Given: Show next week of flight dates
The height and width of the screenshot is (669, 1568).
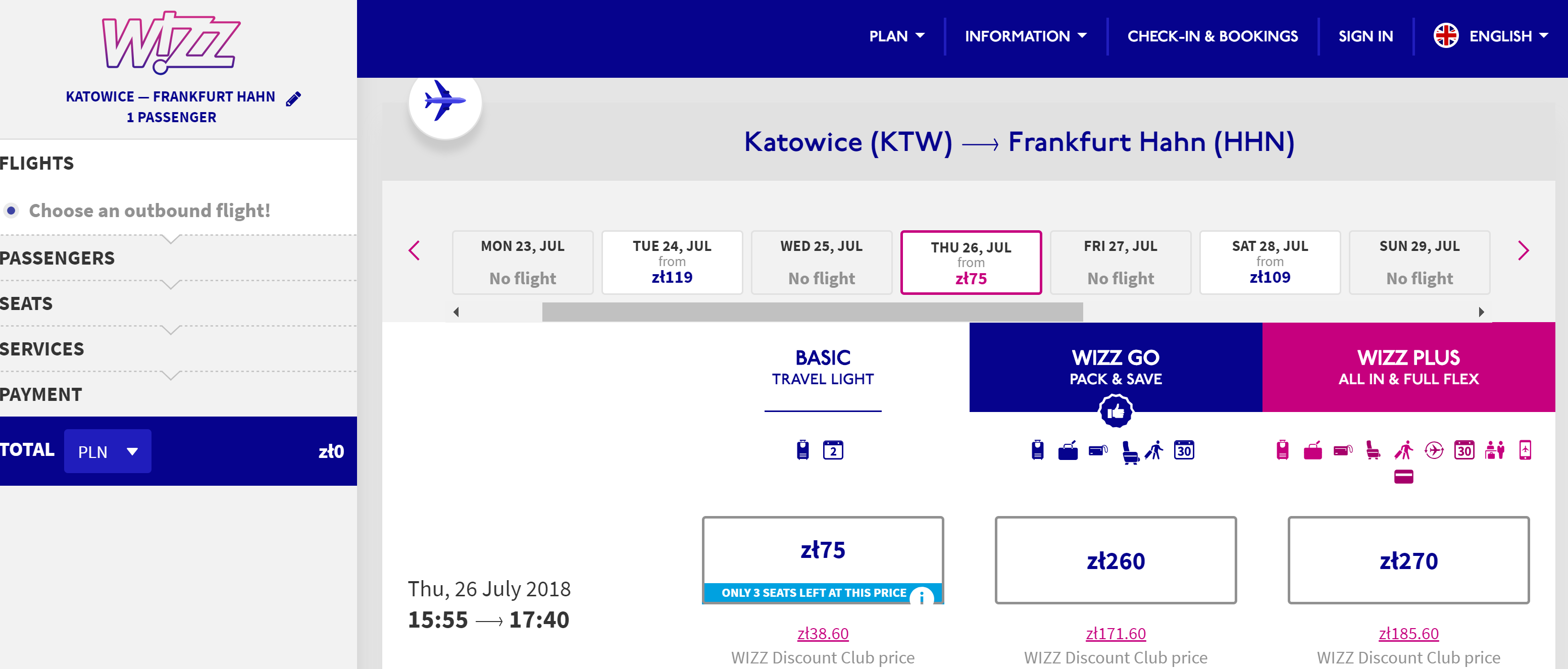Looking at the screenshot, I should (x=1523, y=250).
